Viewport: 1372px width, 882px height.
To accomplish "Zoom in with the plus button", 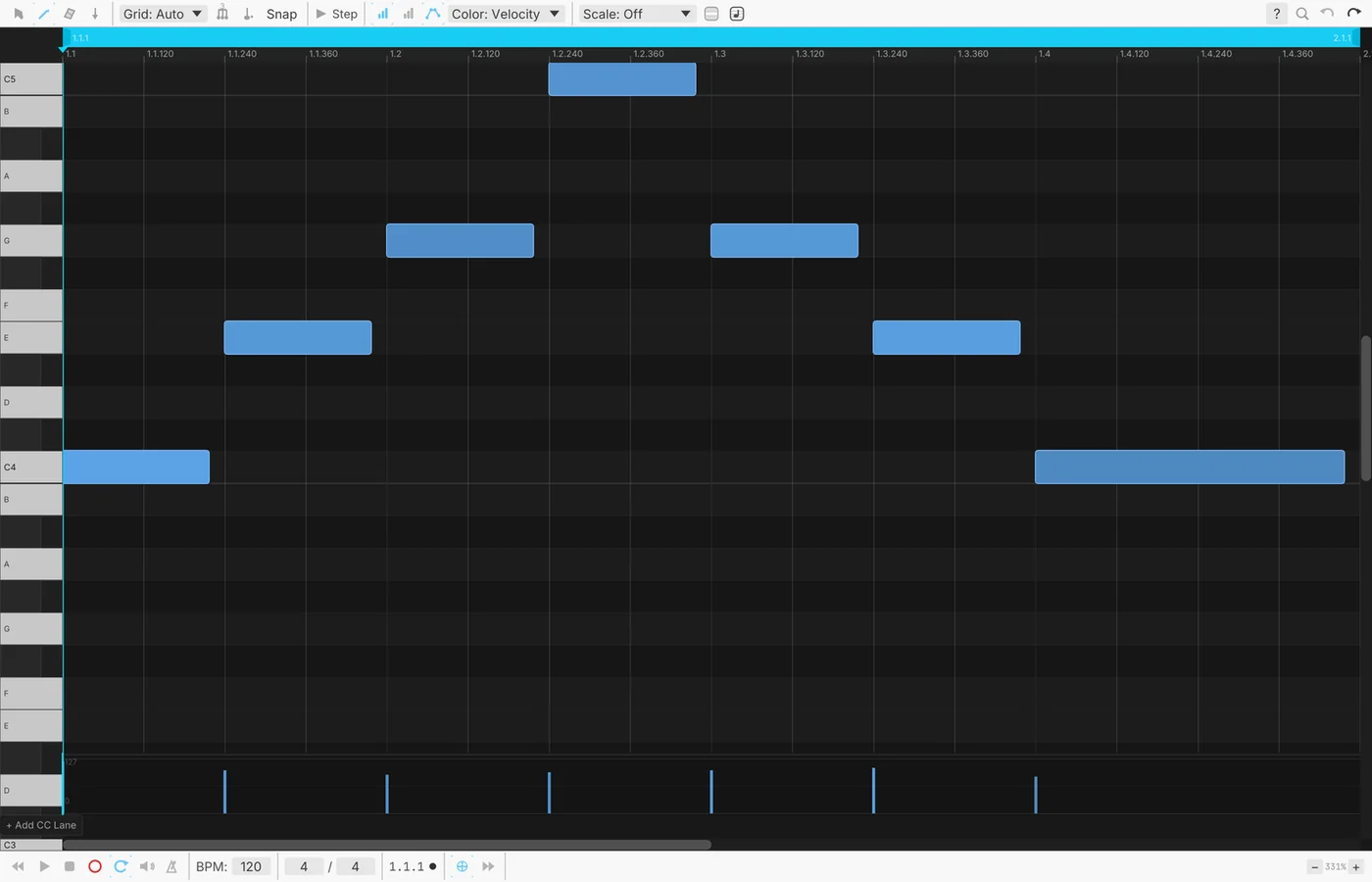I will [1356, 867].
